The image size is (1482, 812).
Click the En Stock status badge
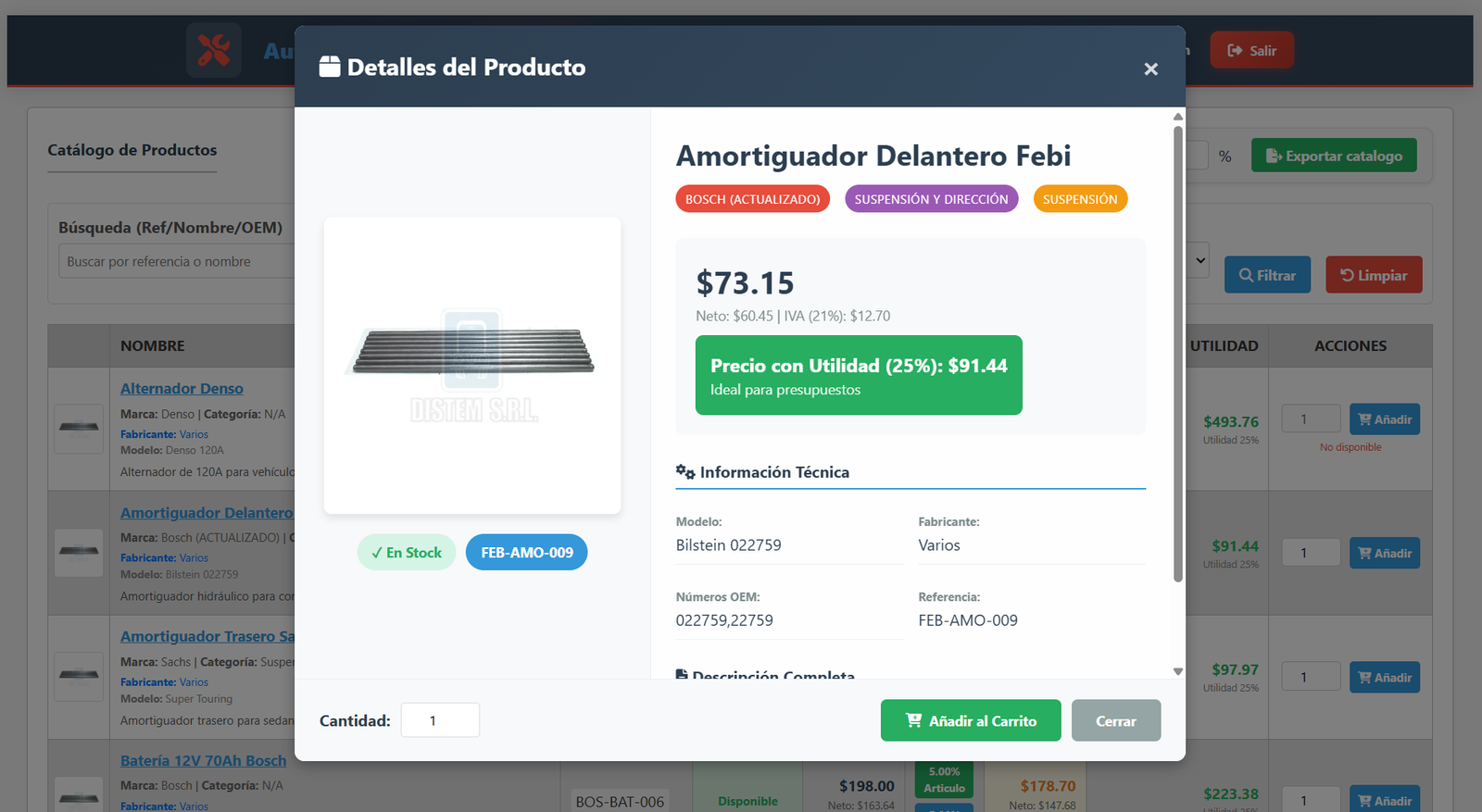(406, 552)
